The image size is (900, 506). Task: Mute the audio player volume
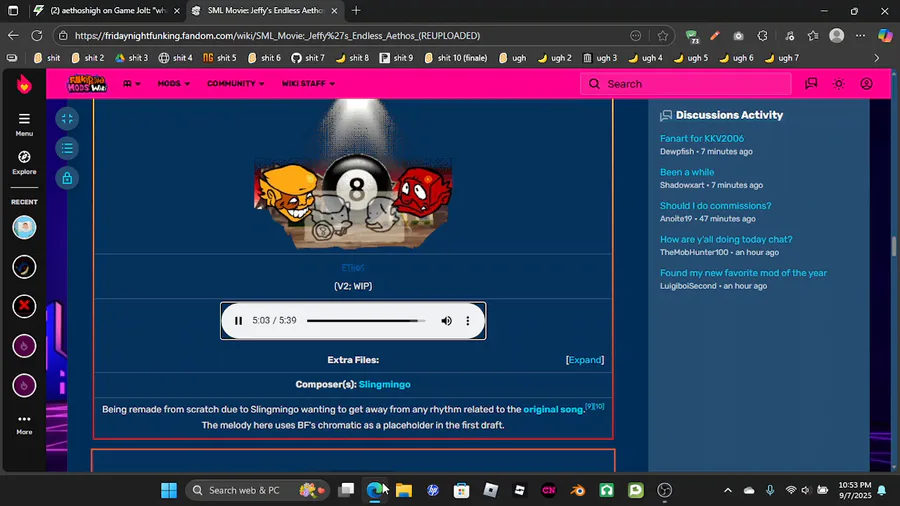coord(446,321)
